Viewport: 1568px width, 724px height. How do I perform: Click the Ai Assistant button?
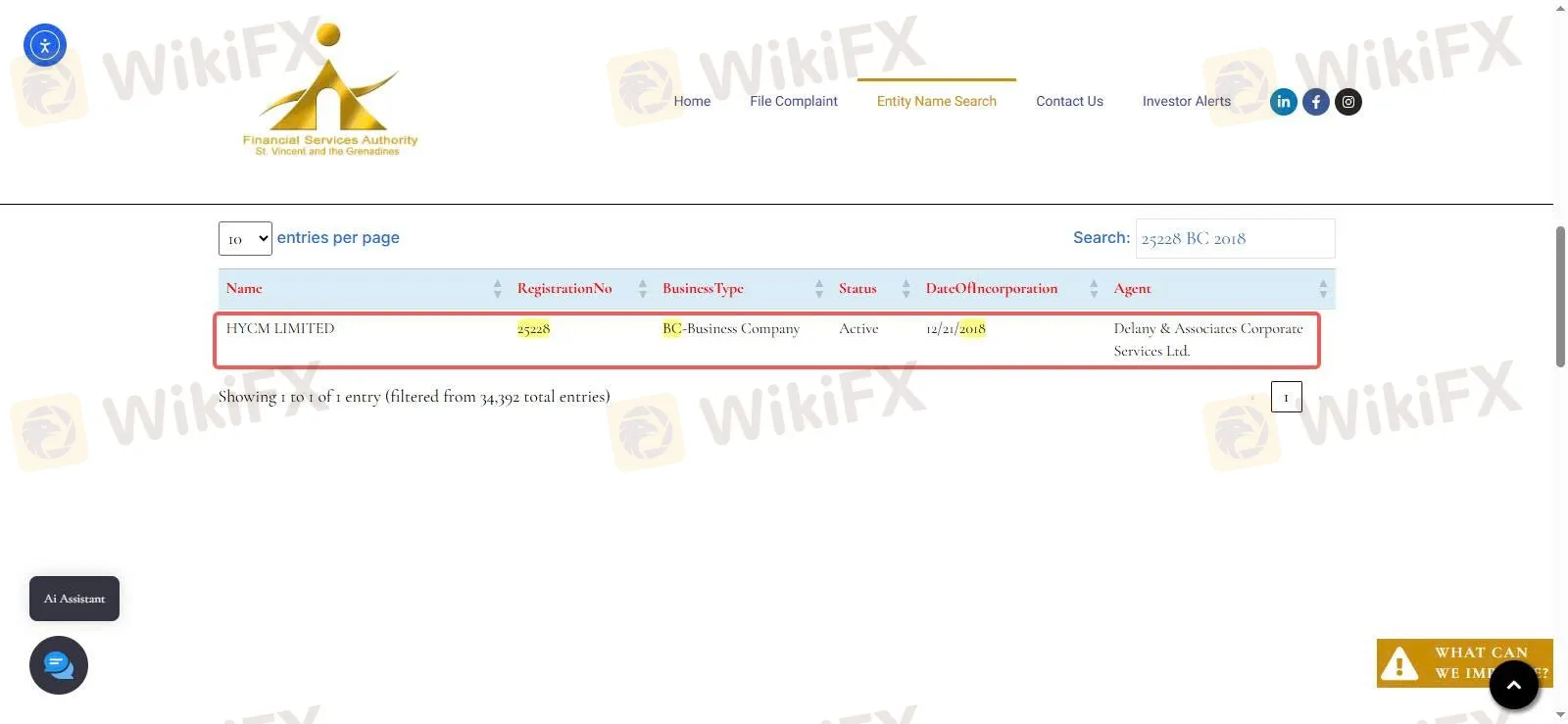[x=74, y=599]
